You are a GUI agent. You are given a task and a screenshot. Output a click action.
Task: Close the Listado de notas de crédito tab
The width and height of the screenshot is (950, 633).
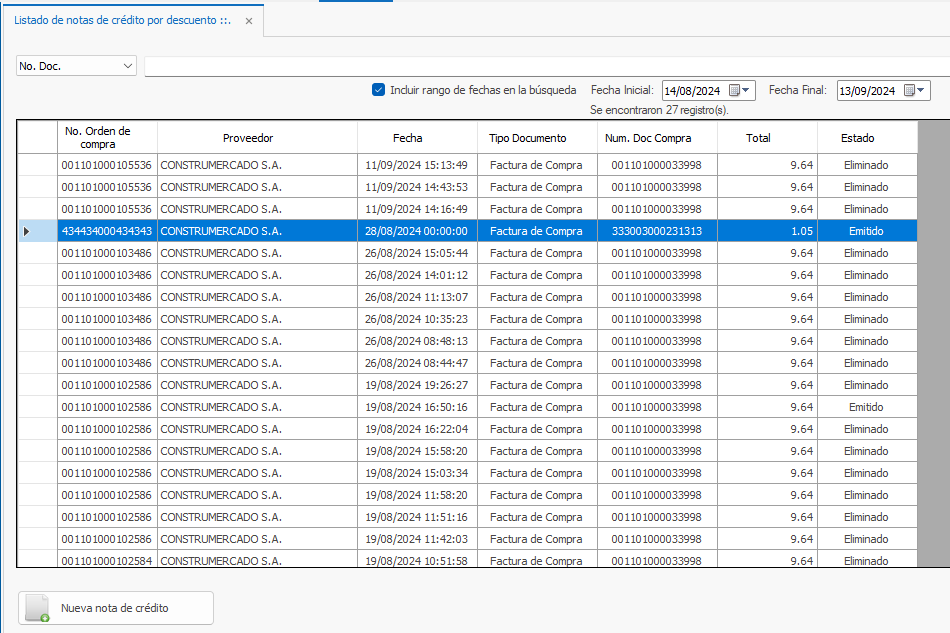pos(249,20)
